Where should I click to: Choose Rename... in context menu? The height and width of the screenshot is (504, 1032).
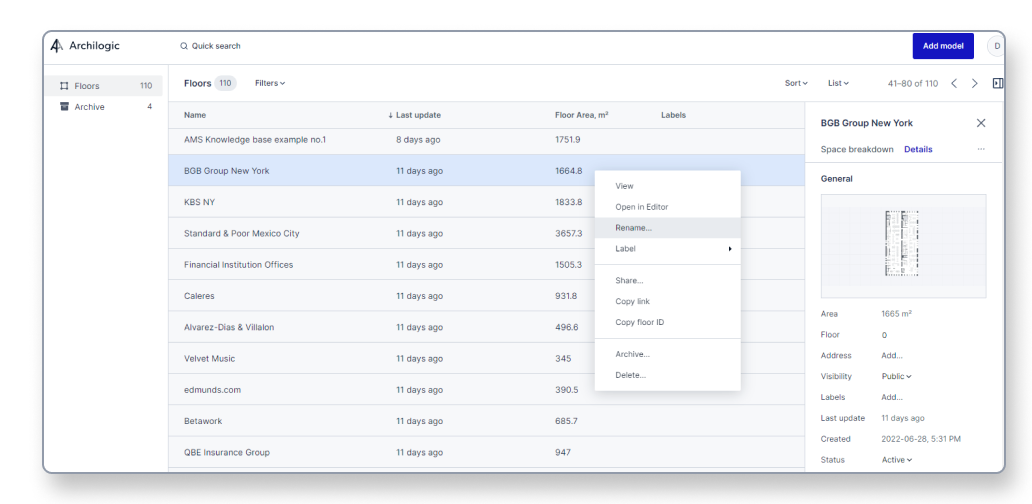click(667, 228)
